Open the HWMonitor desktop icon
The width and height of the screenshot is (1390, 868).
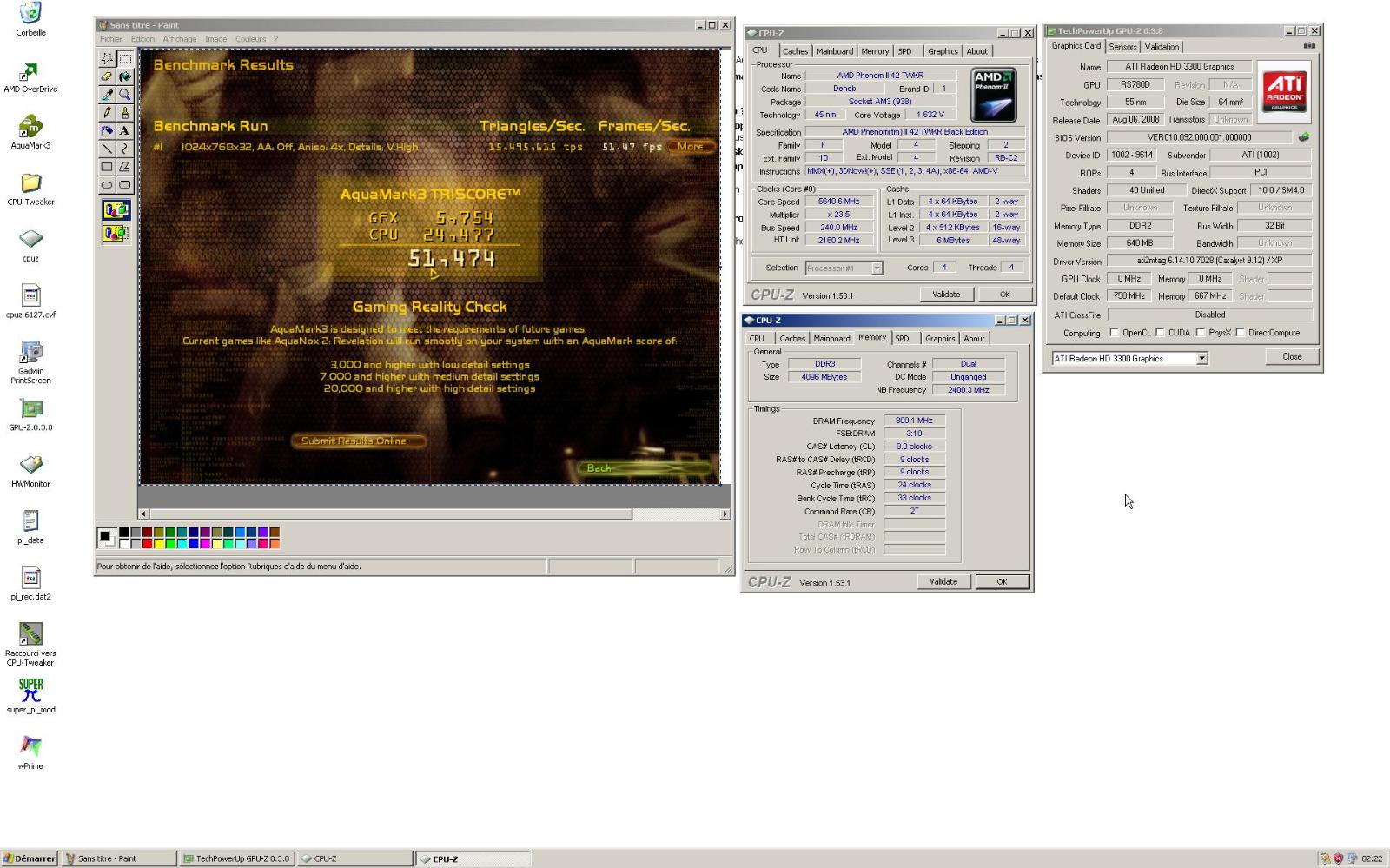tap(30, 472)
